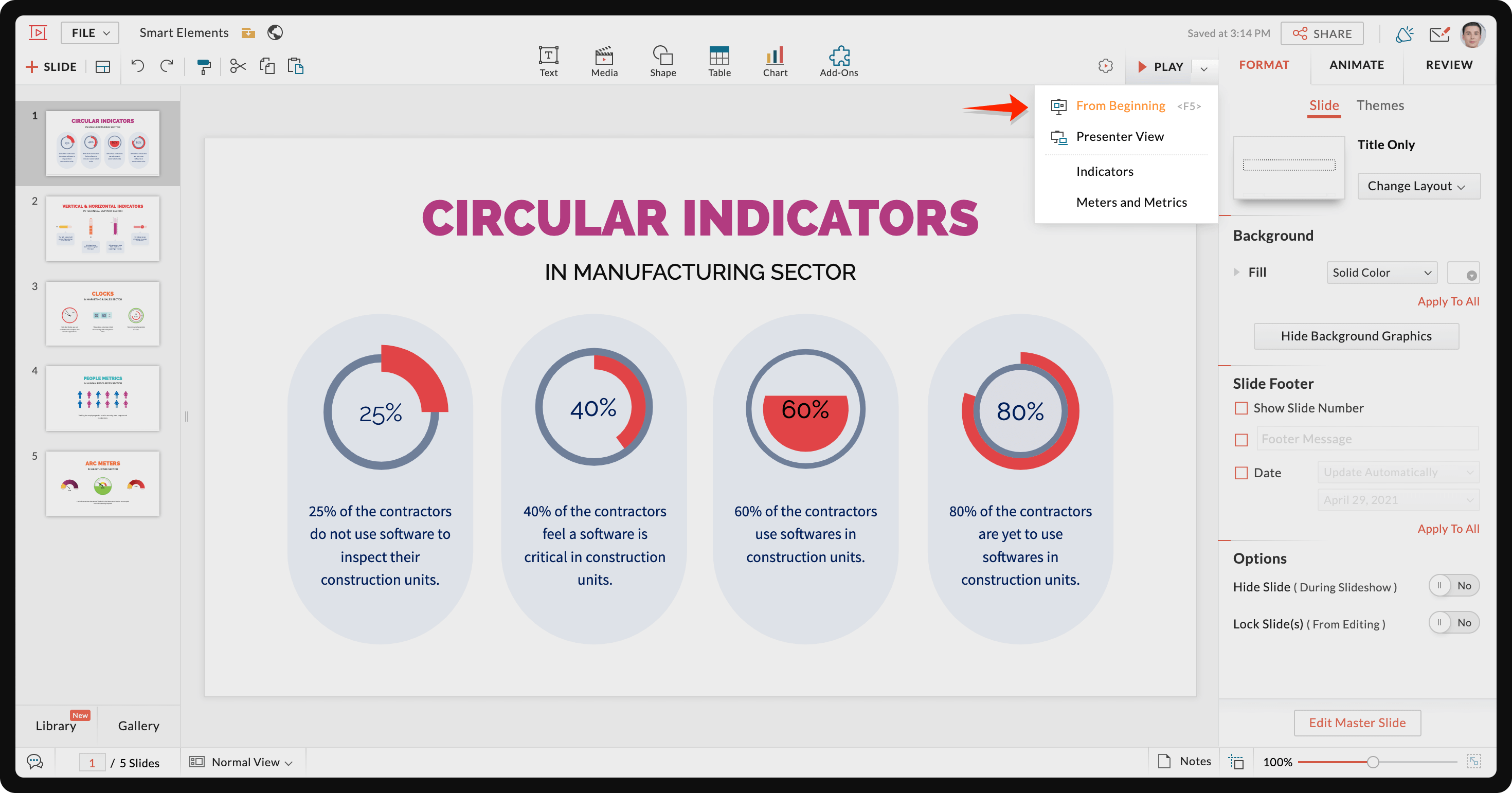1512x793 pixels.
Task: Click the scissors cut icon
Action: coord(238,66)
